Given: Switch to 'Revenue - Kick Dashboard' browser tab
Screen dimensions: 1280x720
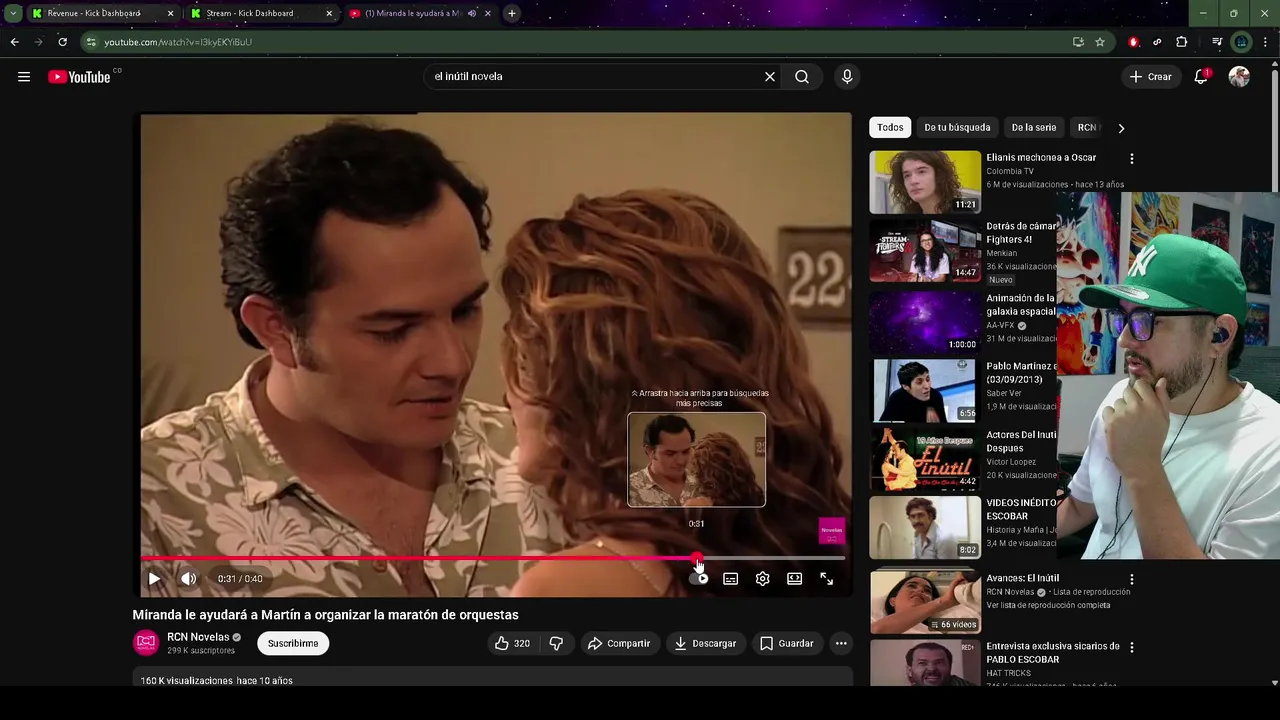Looking at the screenshot, I should (x=103, y=14).
